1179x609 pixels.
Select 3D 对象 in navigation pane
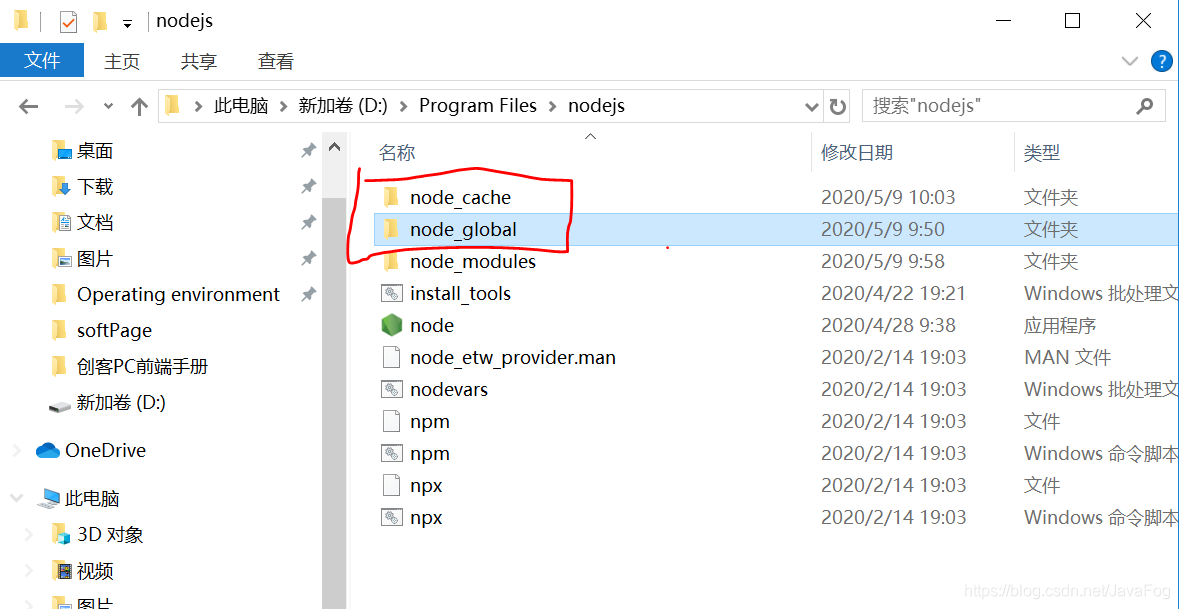coord(110,535)
